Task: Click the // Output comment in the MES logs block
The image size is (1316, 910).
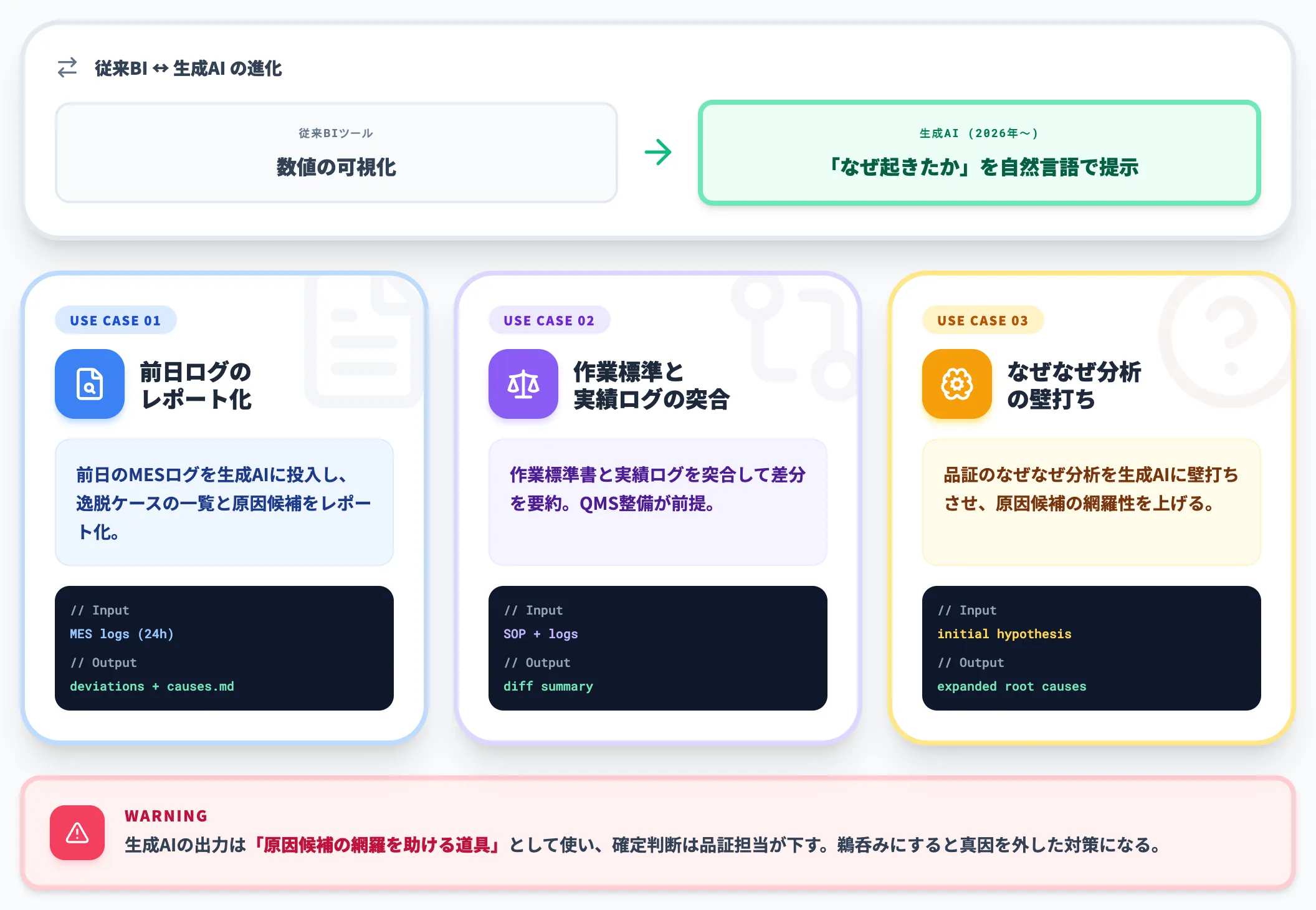Action: click(103, 663)
